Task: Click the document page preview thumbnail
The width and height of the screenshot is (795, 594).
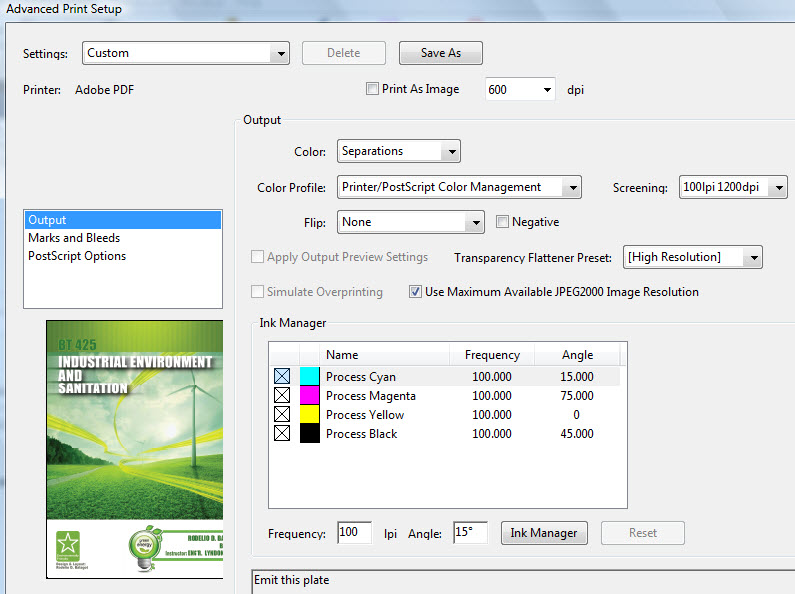Action: (134, 449)
